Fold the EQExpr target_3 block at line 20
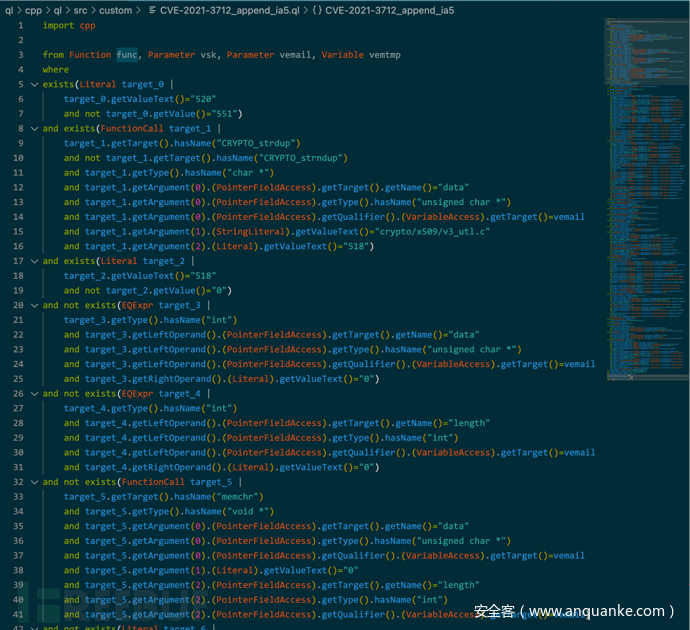 (x=34, y=305)
